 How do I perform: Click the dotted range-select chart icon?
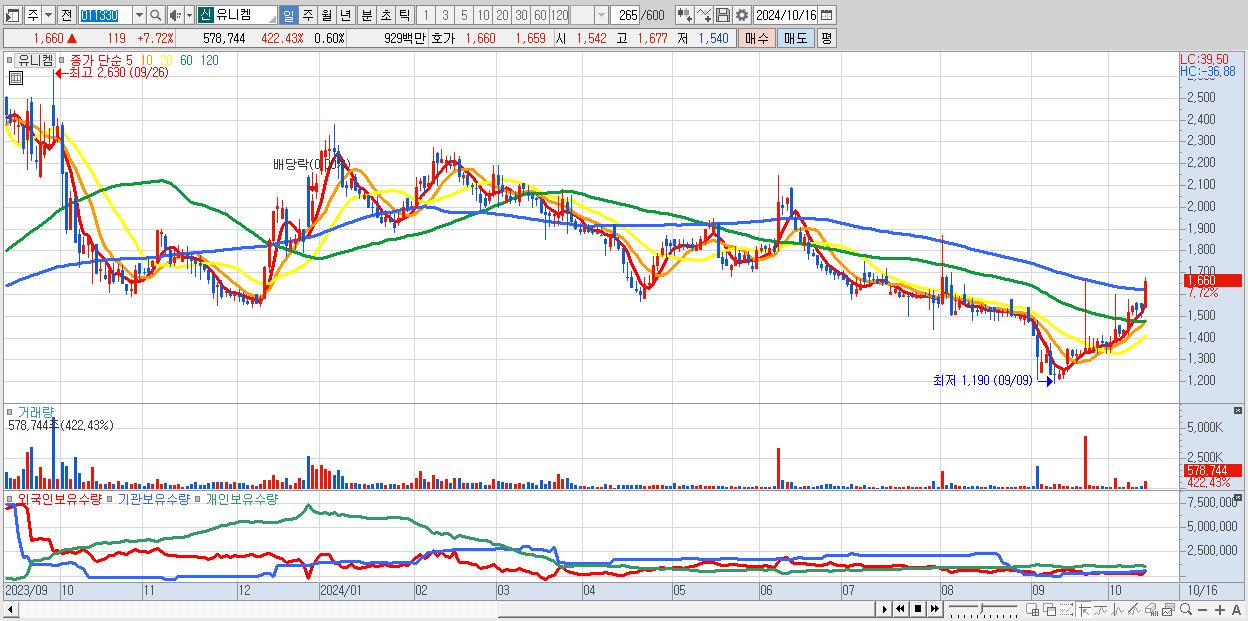pos(1066,609)
